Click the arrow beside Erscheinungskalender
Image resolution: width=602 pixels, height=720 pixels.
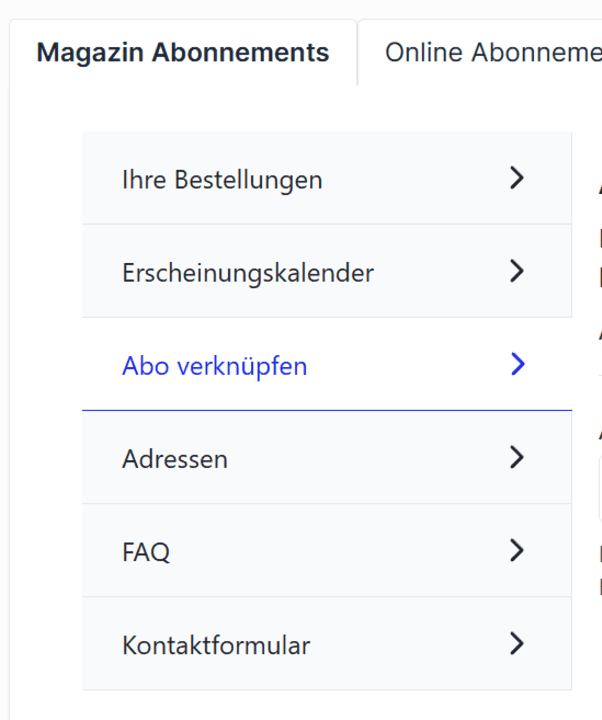tap(516, 271)
